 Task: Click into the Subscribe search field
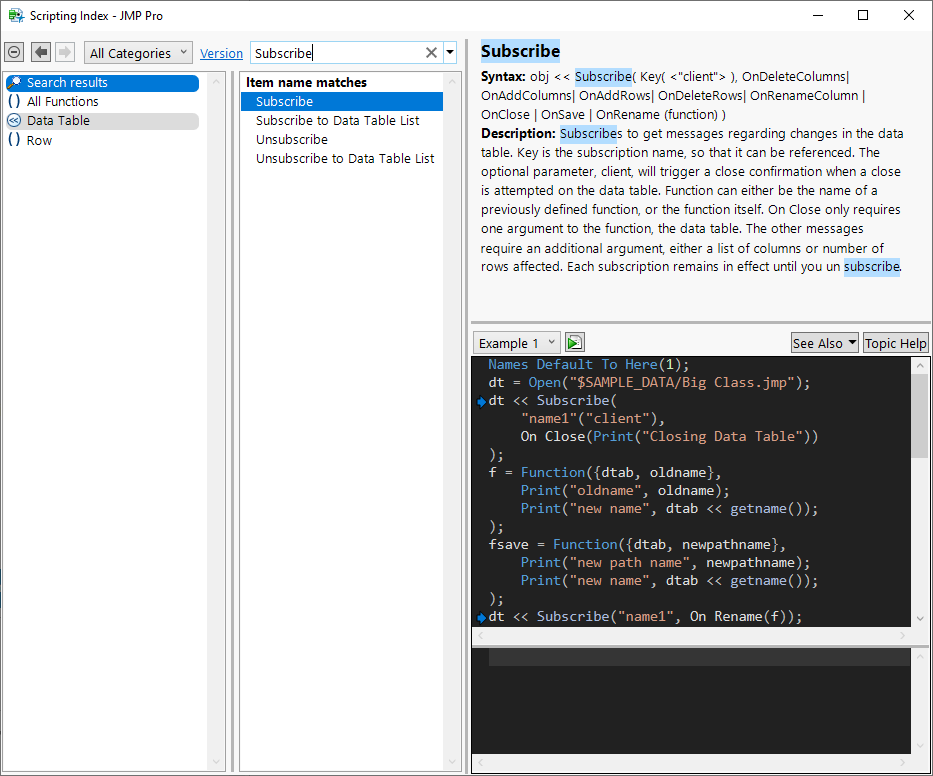point(335,53)
